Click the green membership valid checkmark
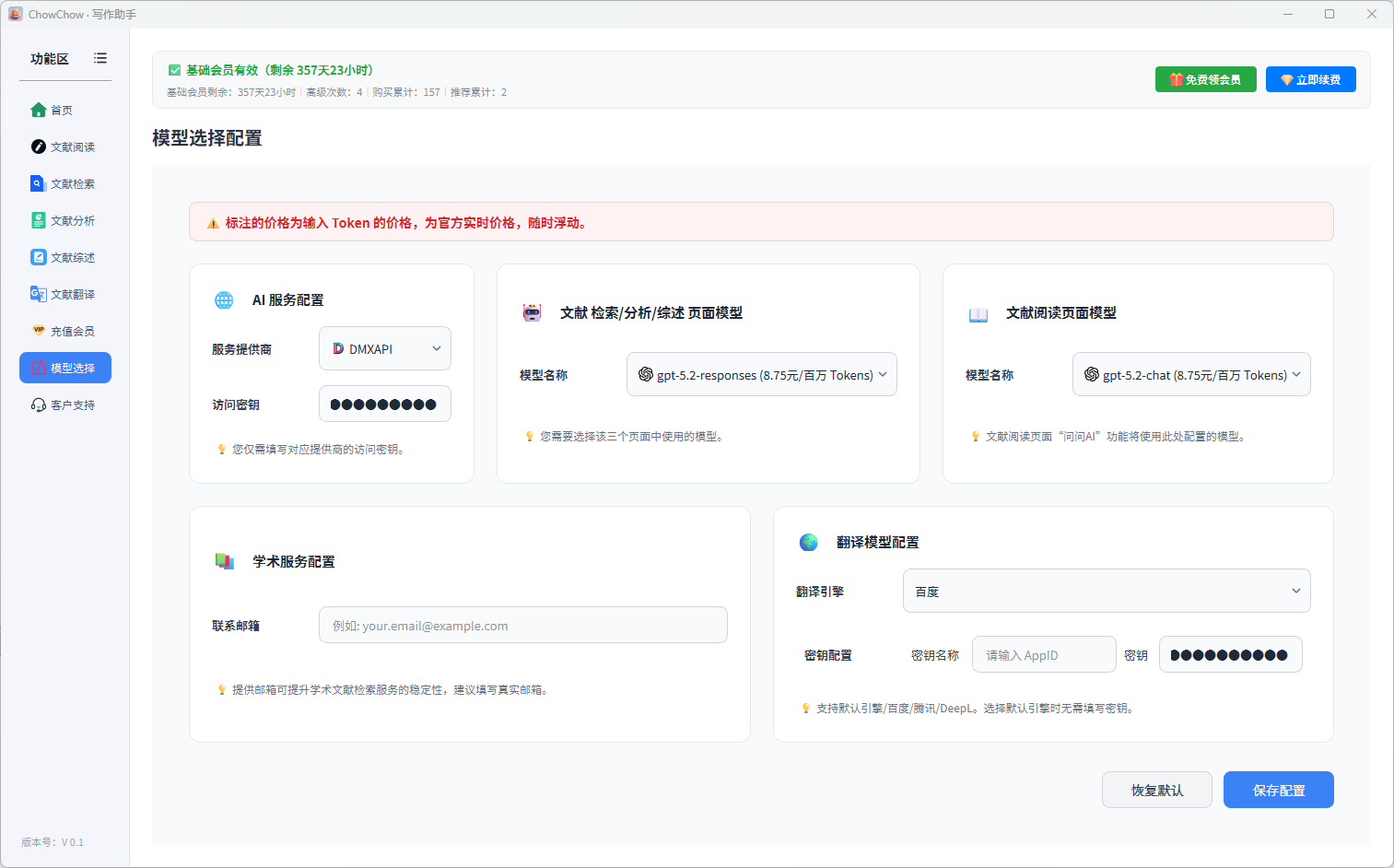The image size is (1394, 868). click(x=174, y=70)
